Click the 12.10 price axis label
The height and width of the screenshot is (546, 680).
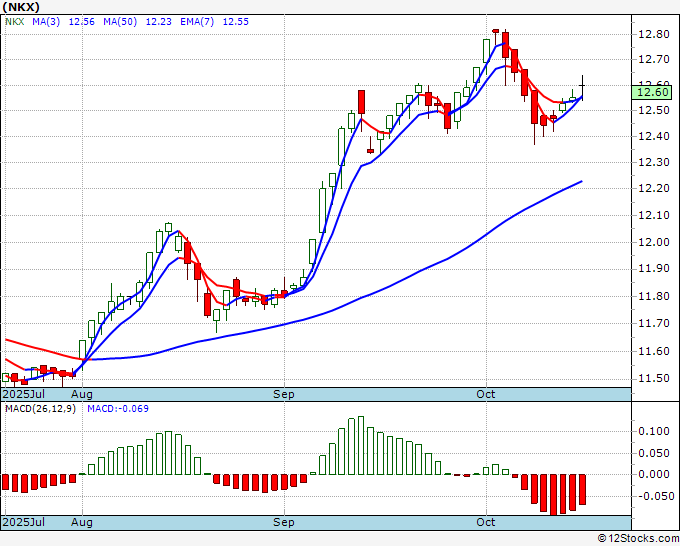tap(654, 215)
